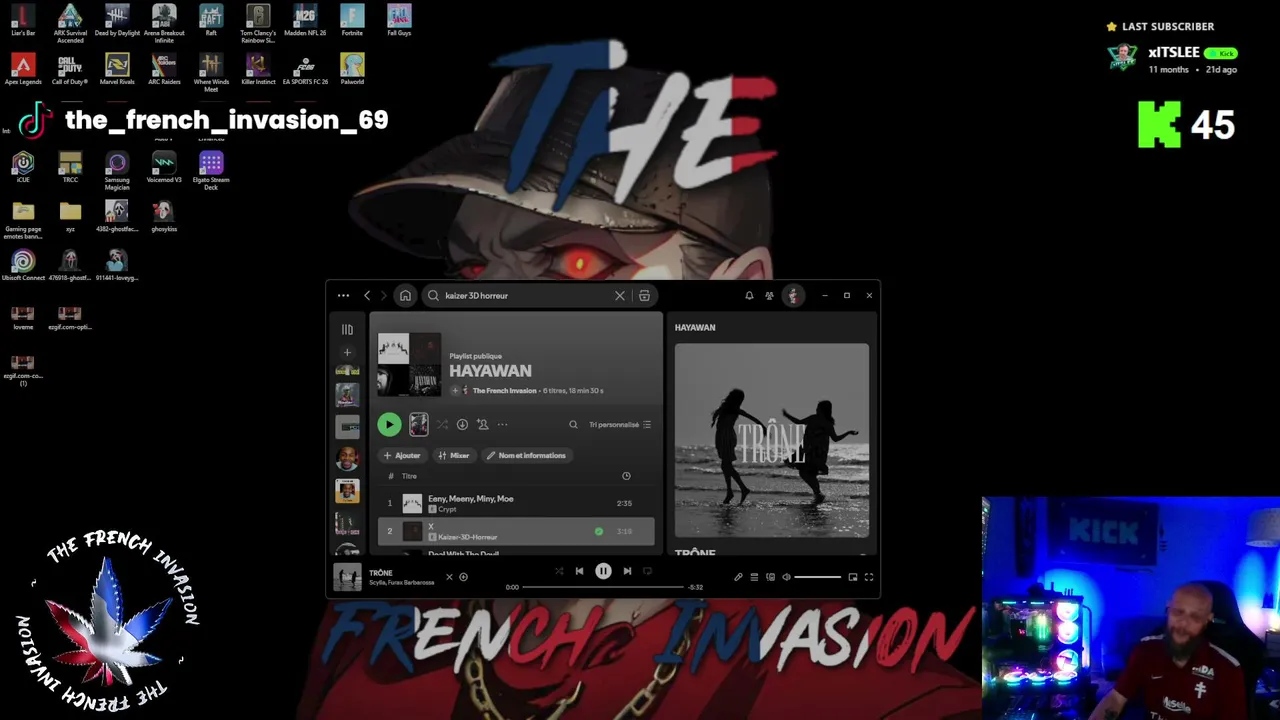Open the mini player
1280x720 pixels.
point(853,577)
